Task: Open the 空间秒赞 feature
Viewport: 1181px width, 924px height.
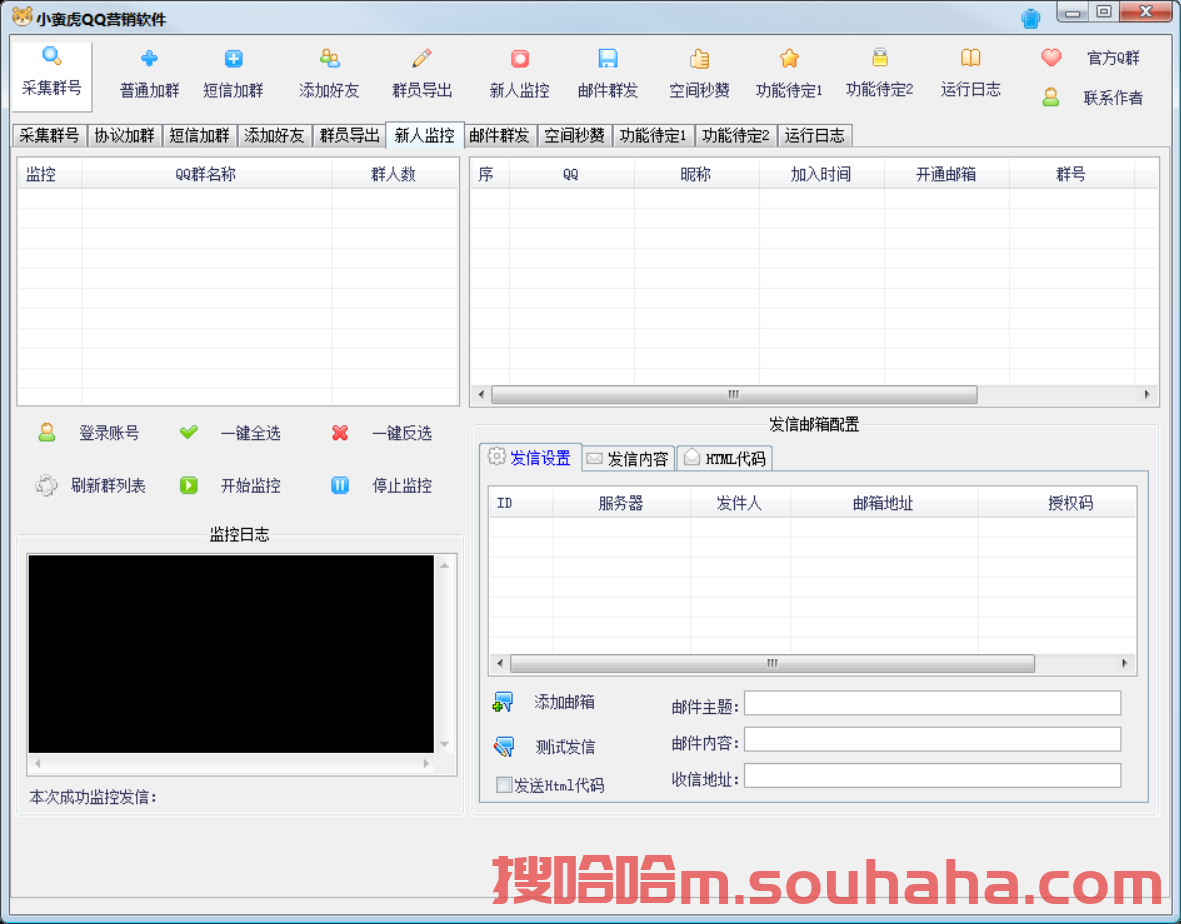Action: click(x=699, y=73)
